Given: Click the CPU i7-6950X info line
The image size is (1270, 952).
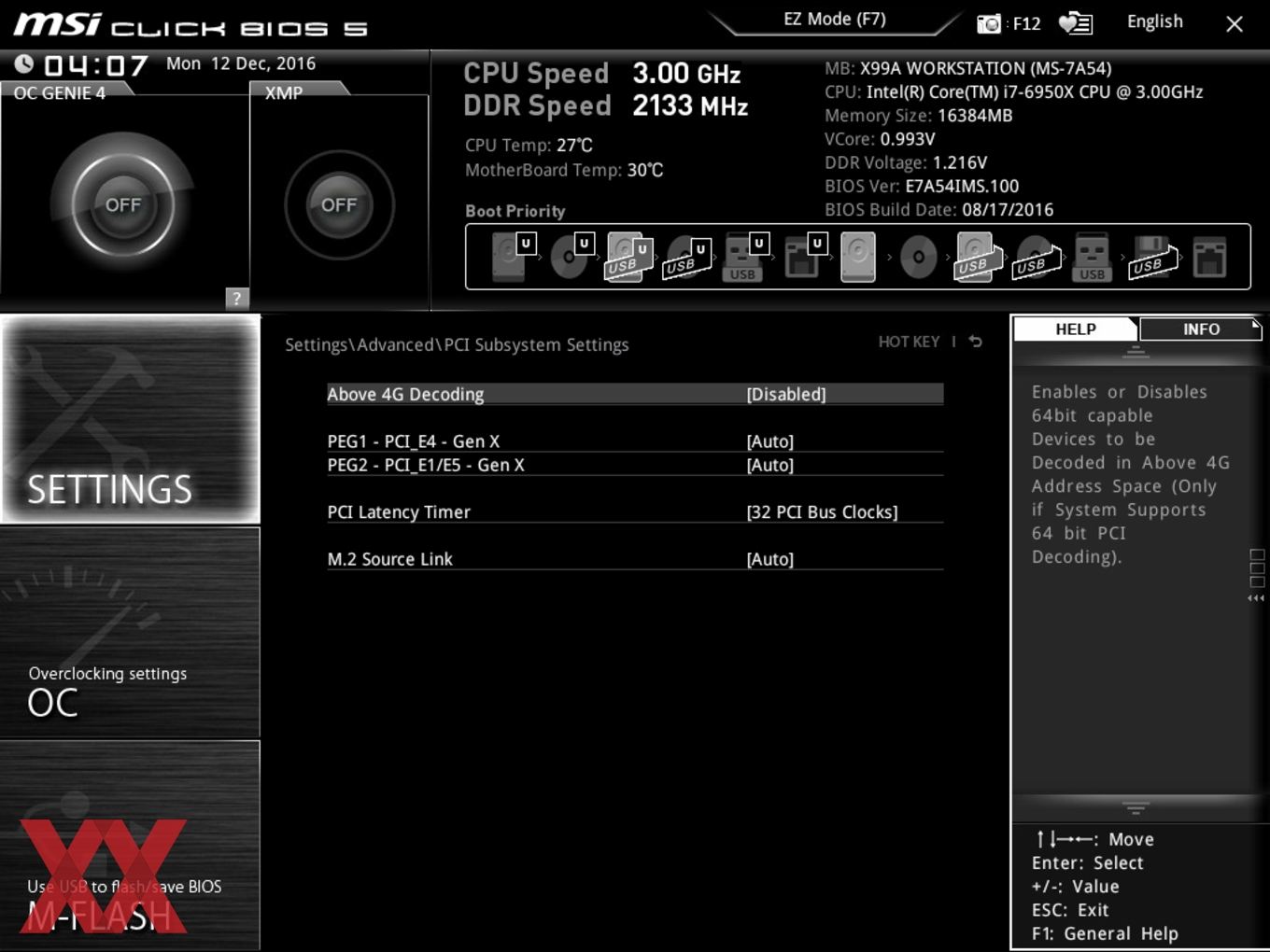Looking at the screenshot, I should [1013, 91].
